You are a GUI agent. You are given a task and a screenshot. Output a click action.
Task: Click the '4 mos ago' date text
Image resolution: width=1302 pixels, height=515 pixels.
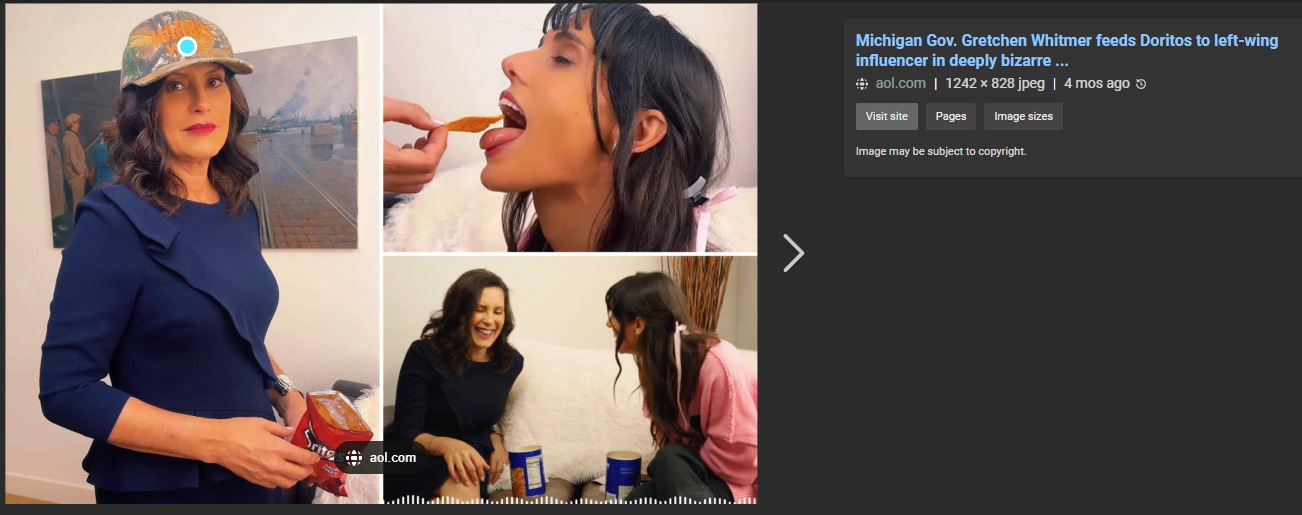coord(1096,84)
